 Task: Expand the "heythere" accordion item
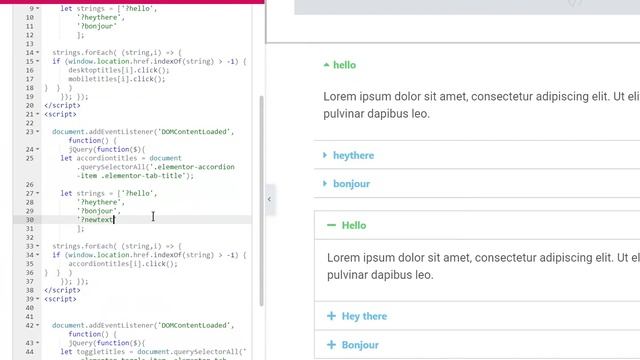click(x=353, y=156)
